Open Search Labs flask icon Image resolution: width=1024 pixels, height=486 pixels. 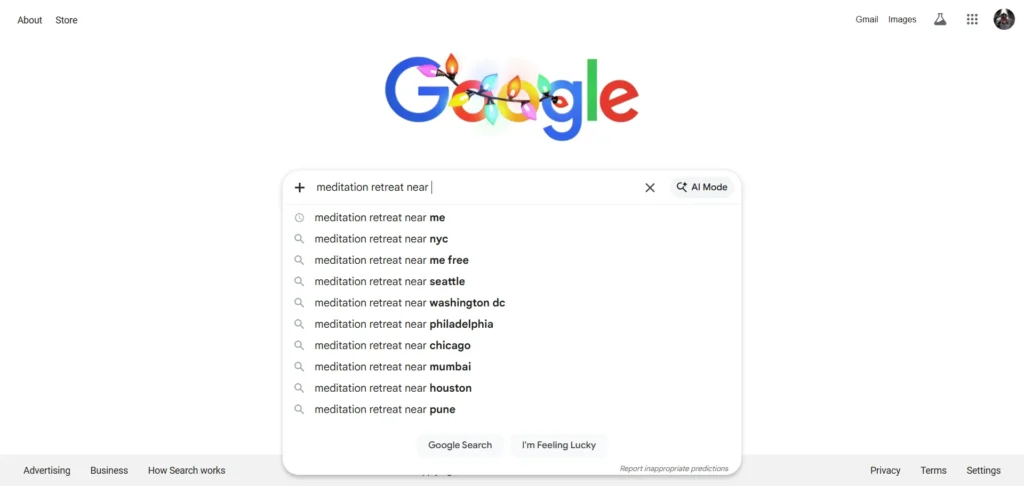click(x=940, y=19)
